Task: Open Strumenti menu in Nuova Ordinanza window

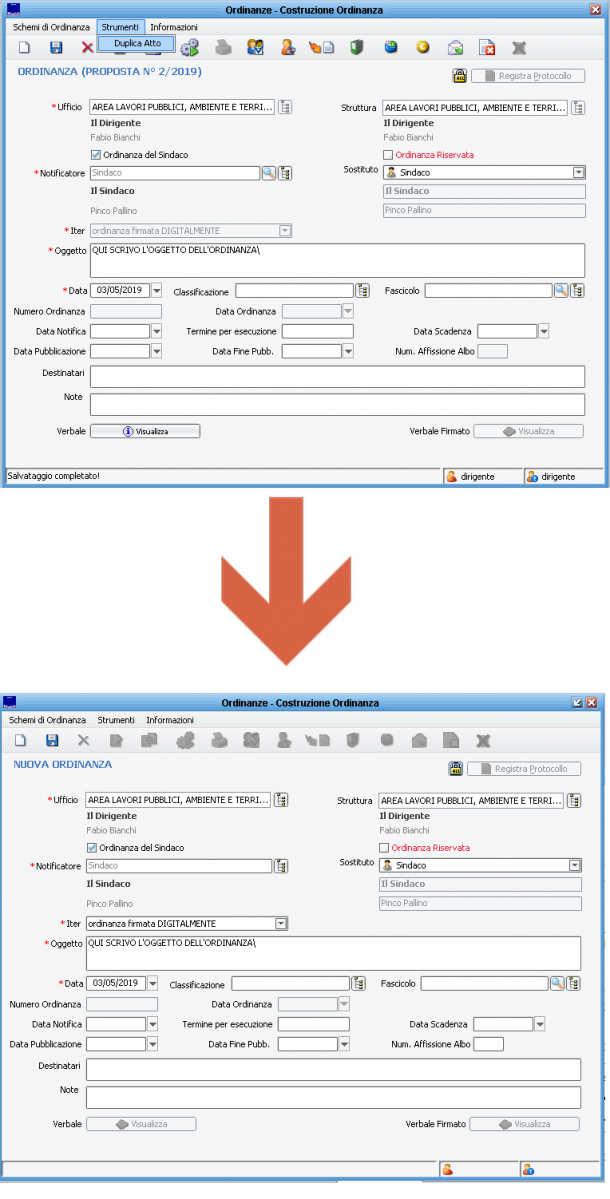Action: [x=116, y=720]
